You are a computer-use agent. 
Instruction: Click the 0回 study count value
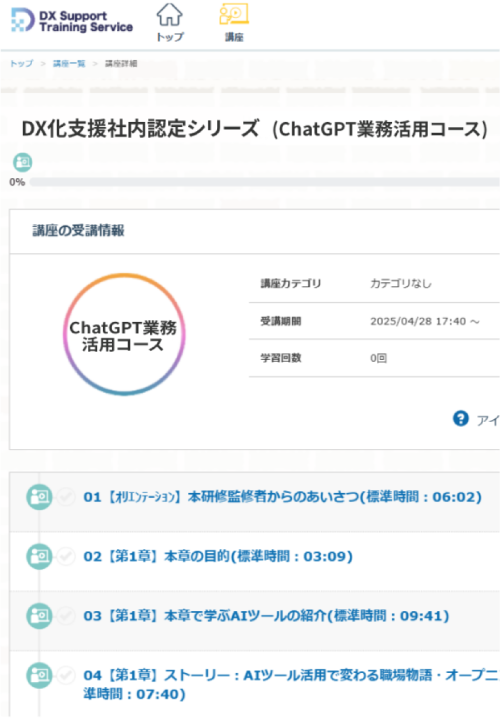click(x=378, y=358)
